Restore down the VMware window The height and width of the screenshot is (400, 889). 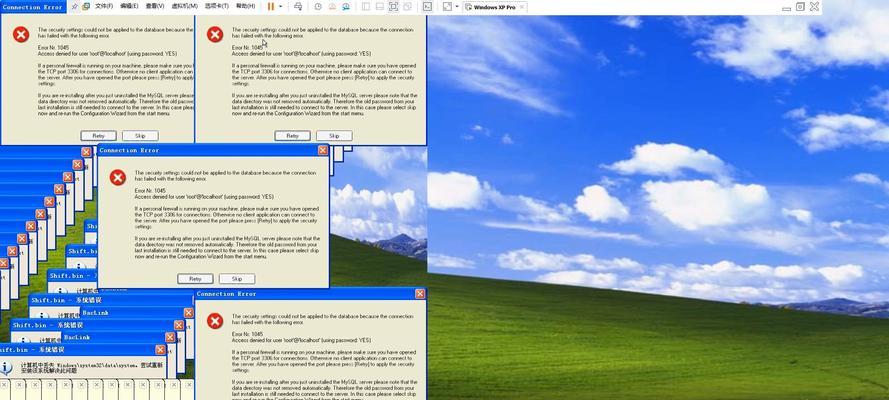point(800,7)
